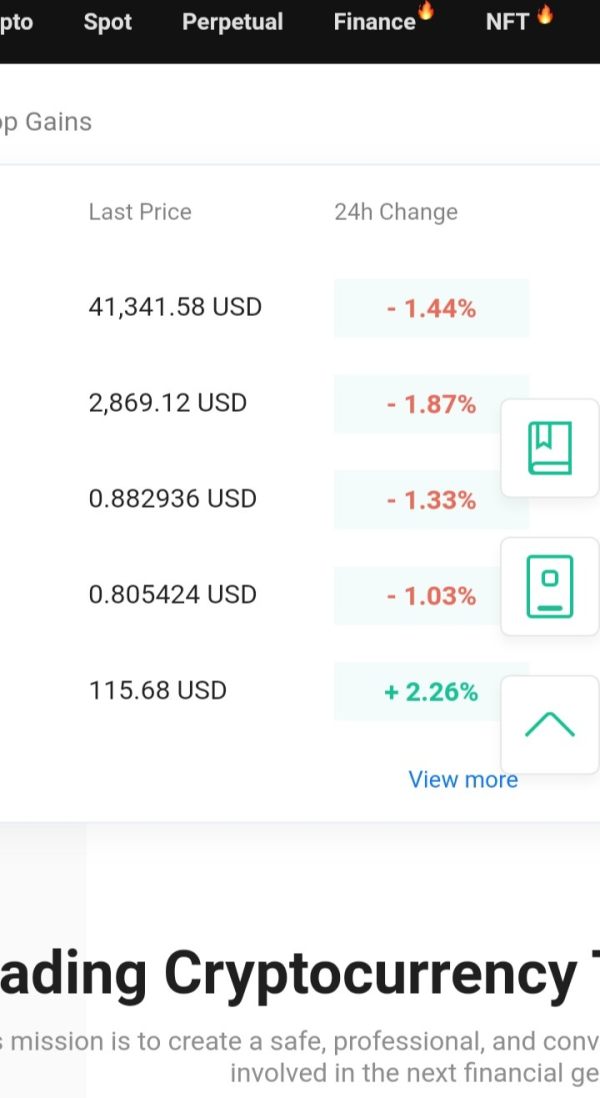Select the 41,341.58 USD price row

(175, 307)
